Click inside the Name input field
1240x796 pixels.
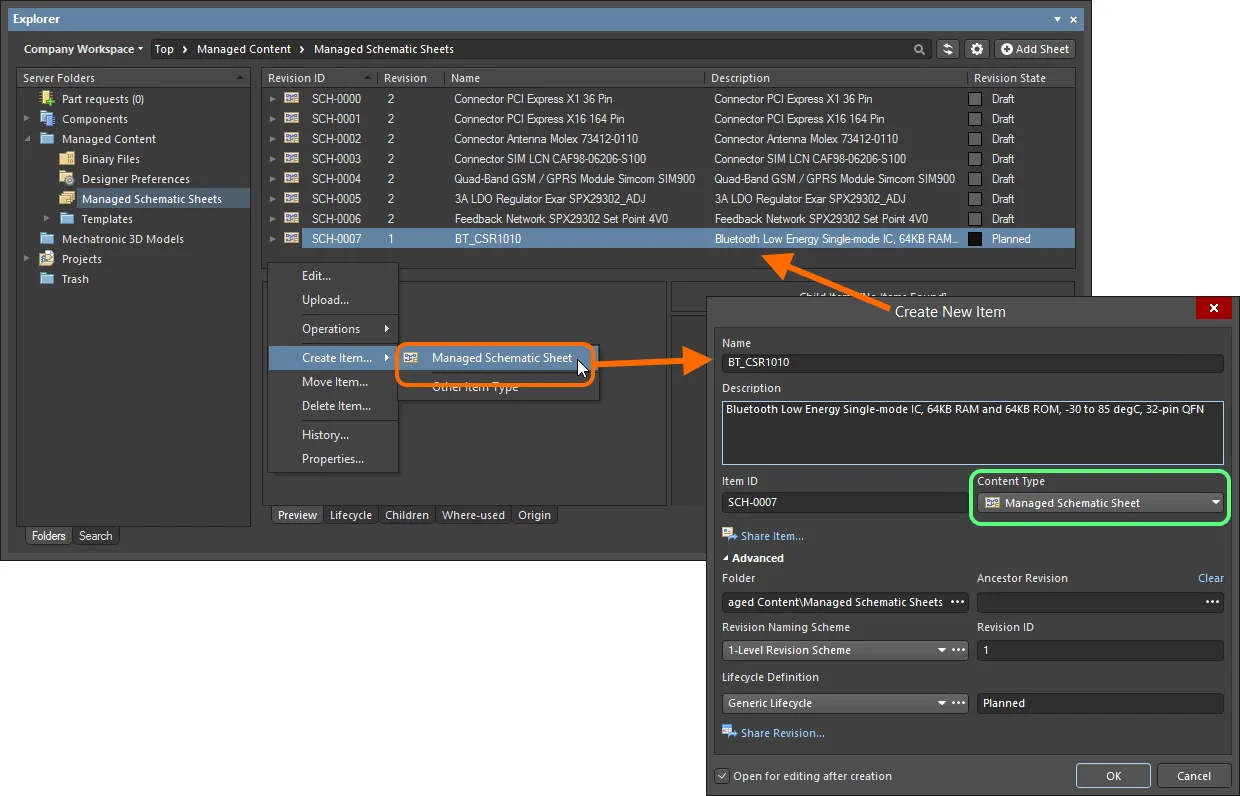tap(970, 362)
